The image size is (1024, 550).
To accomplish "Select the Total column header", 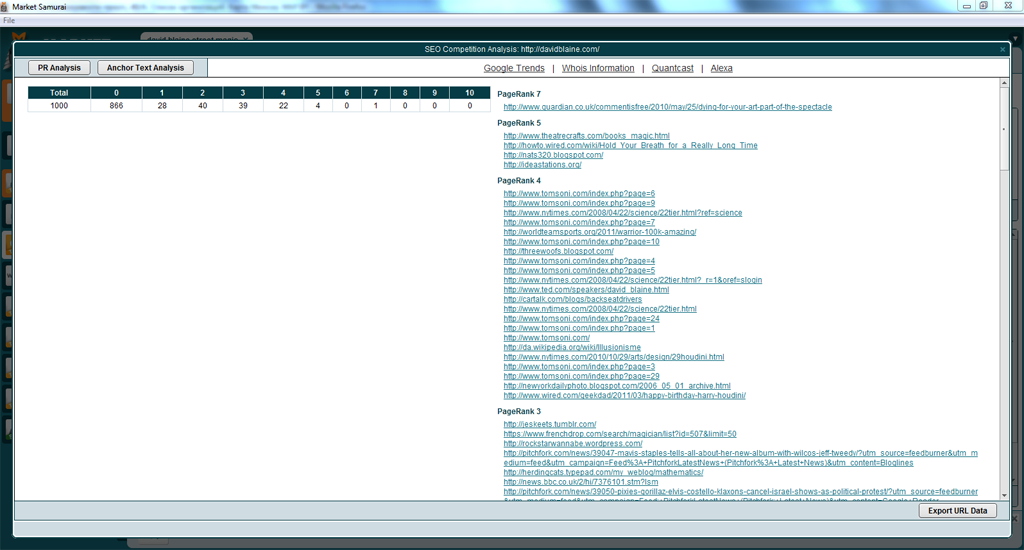I will [x=59, y=93].
